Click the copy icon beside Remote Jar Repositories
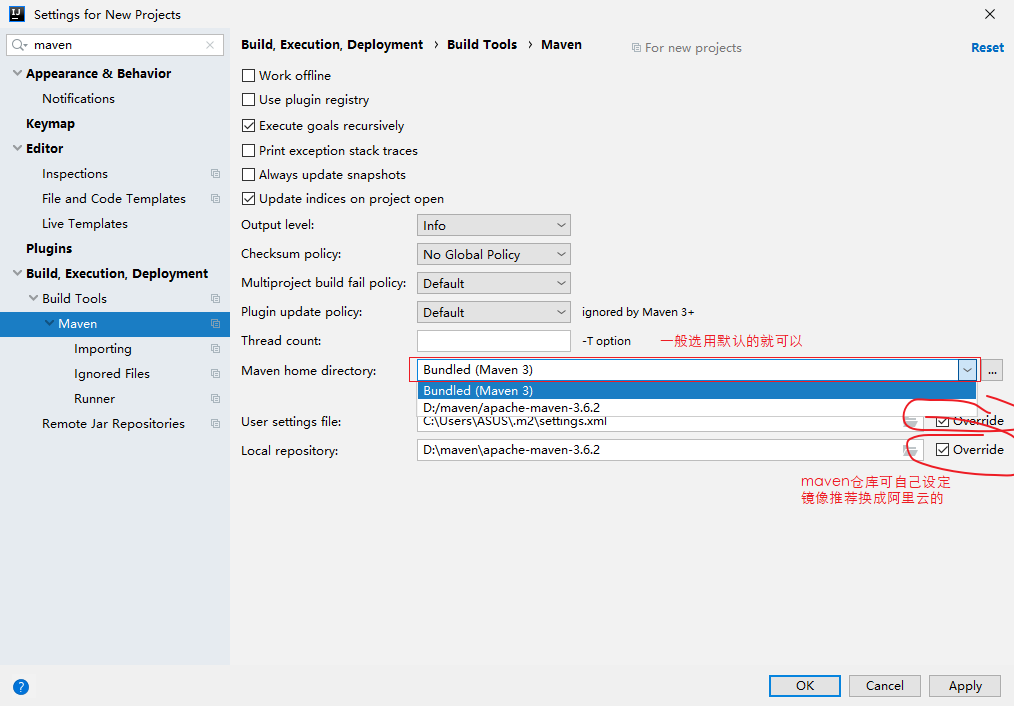Image resolution: width=1014 pixels, height=706 pixels. (x=215, y=423)
